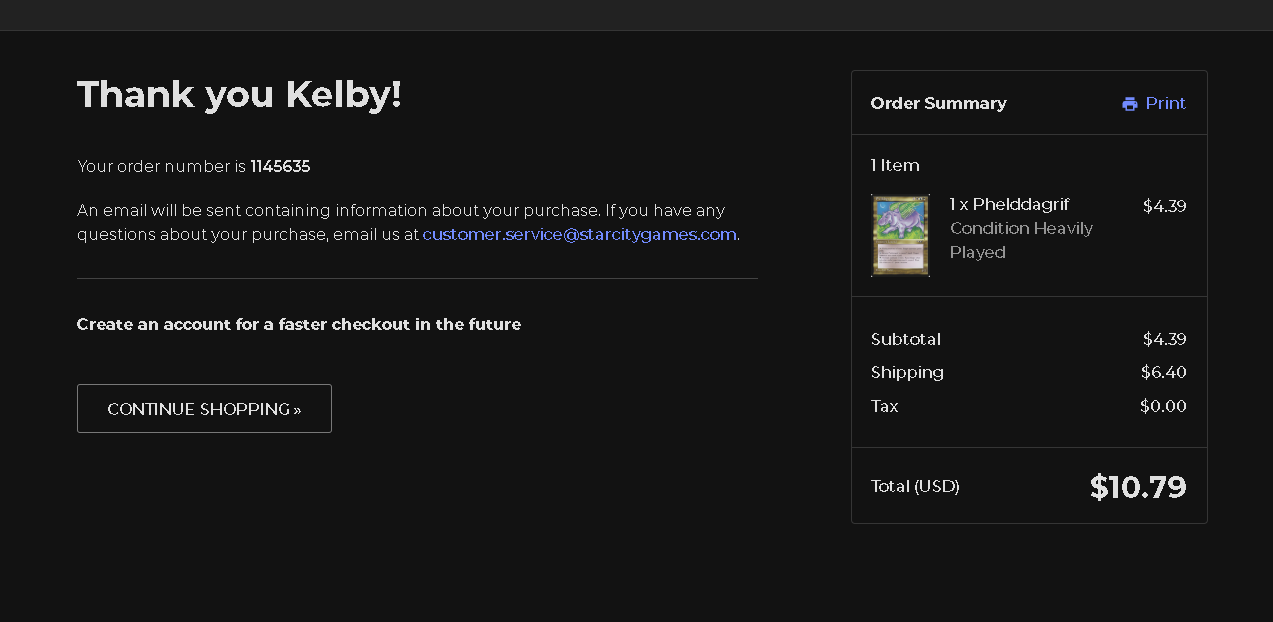Click the "Condition Heavily Played" text

click(1020, 240)
